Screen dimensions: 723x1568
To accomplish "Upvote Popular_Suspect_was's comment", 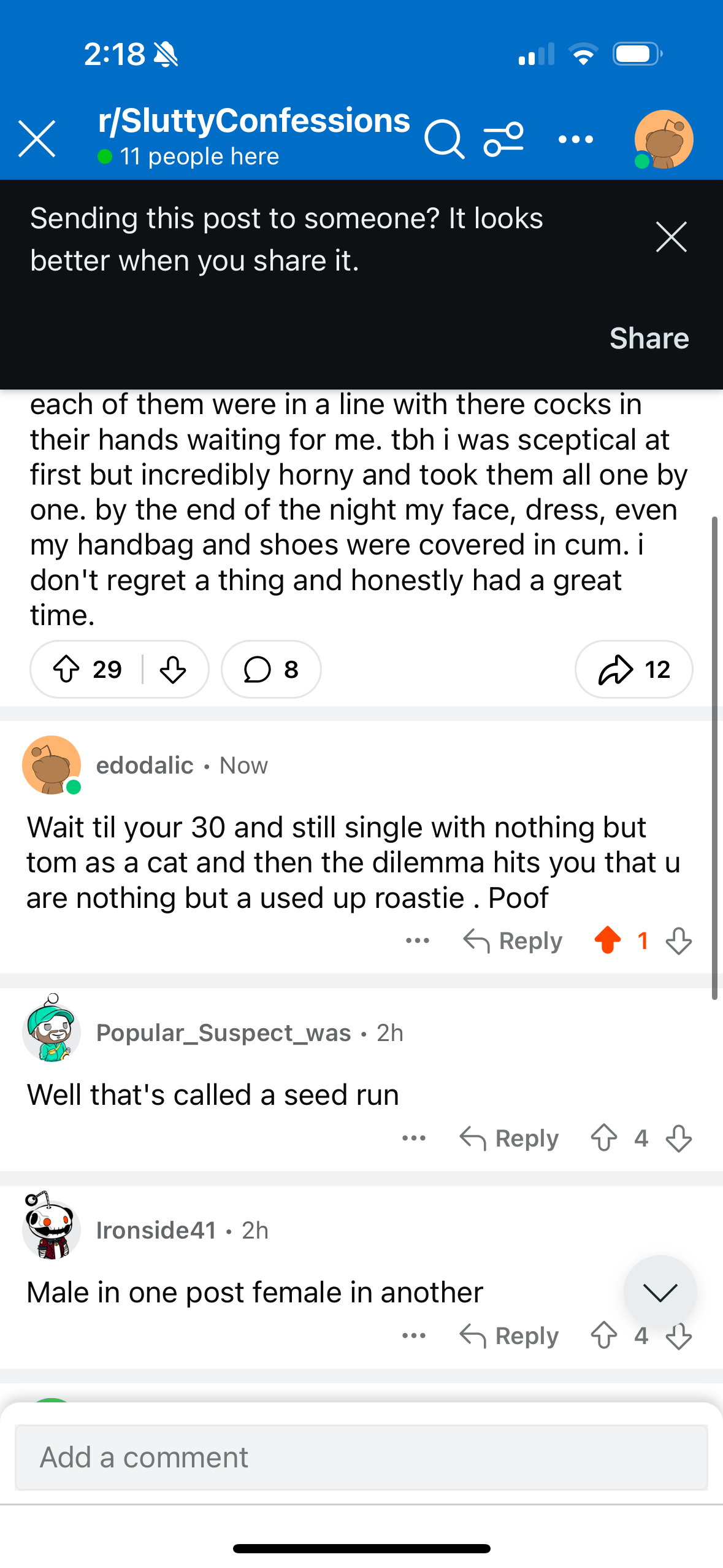I will point(604,1138).
